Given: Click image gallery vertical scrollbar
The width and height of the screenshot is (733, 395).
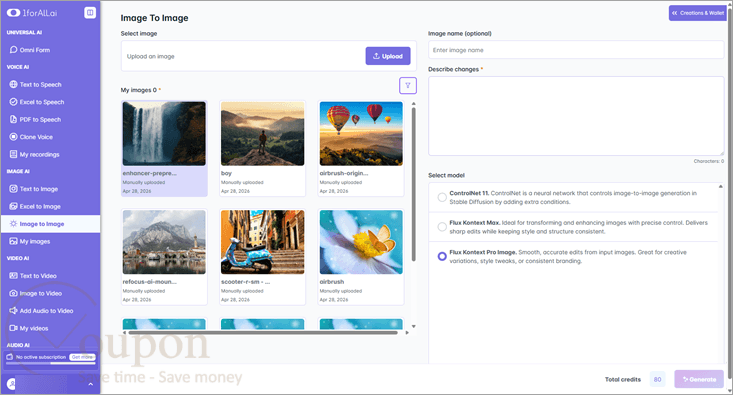Looking at the screenshot, I should (x=413, y=184).
